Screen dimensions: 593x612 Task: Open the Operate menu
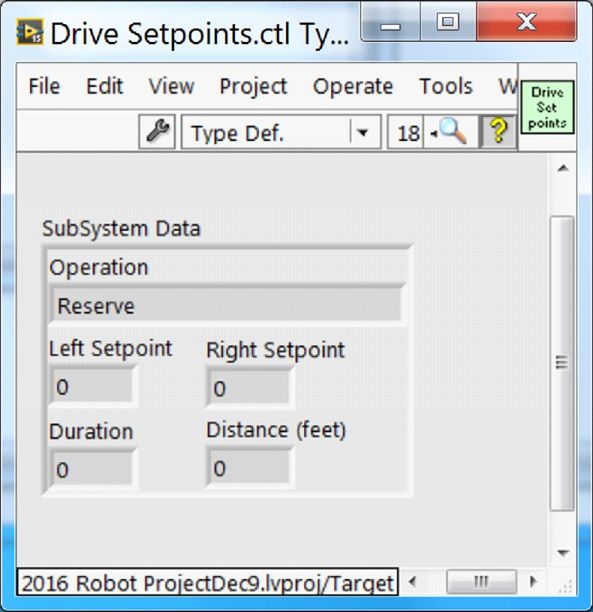353,86
